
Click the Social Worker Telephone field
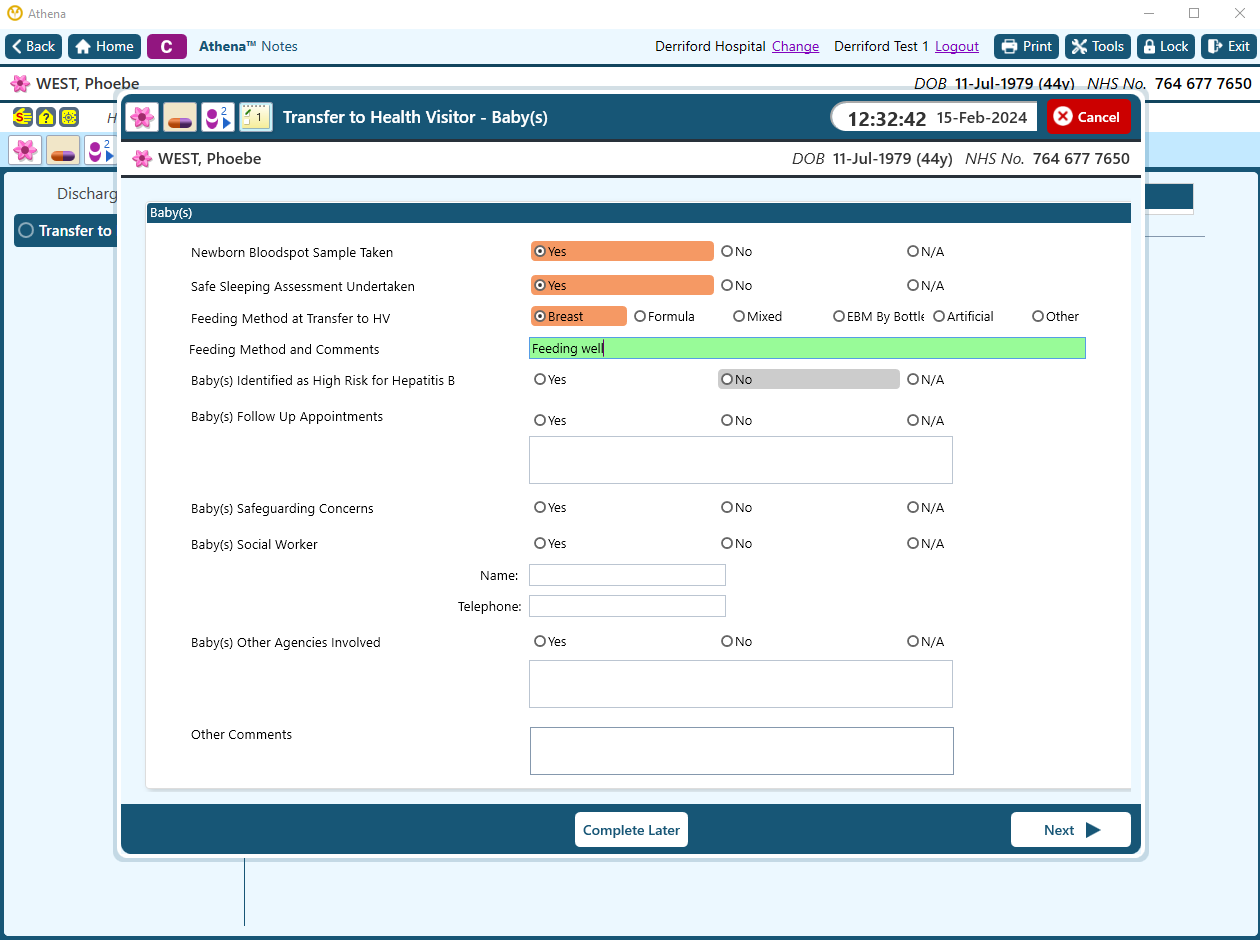(627, 606)
